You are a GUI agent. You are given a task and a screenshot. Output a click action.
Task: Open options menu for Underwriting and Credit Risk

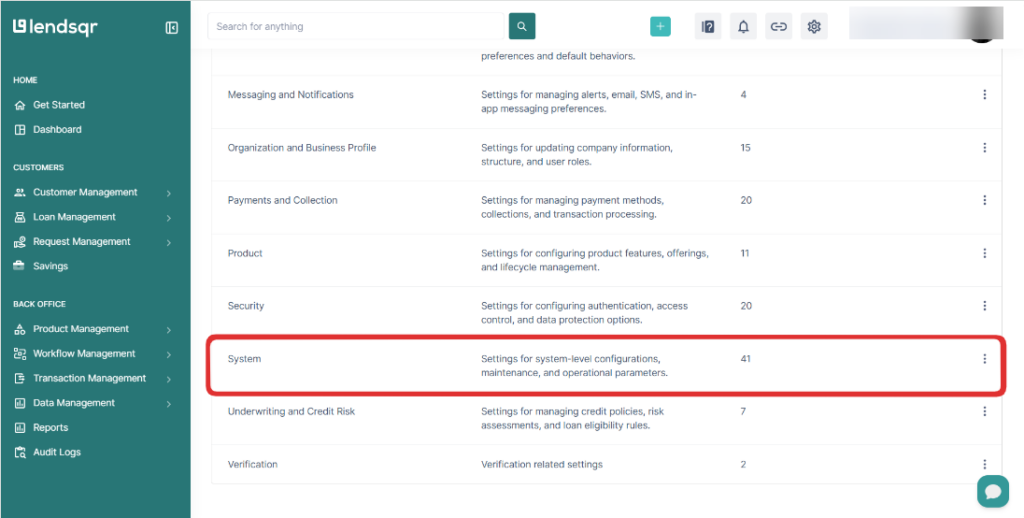[x=985, y=412]
